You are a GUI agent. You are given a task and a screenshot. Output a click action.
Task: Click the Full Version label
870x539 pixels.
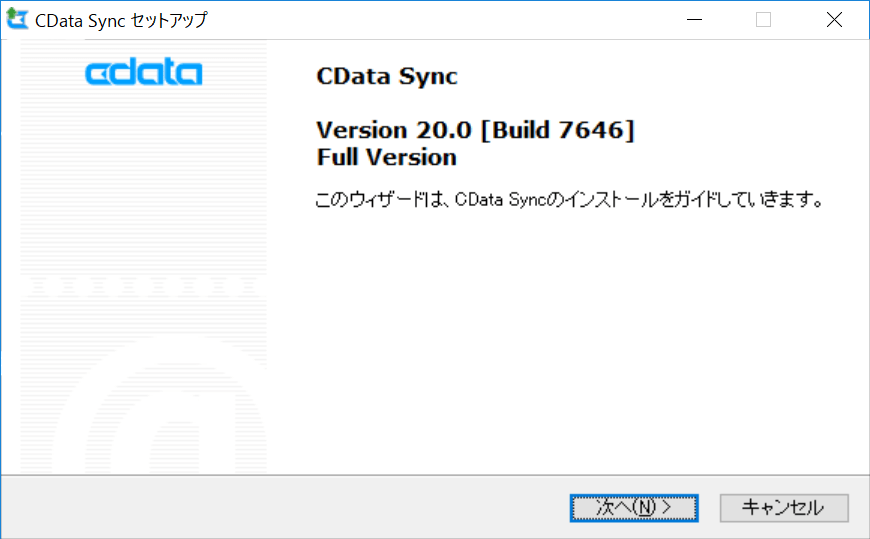tap(386, 157)
